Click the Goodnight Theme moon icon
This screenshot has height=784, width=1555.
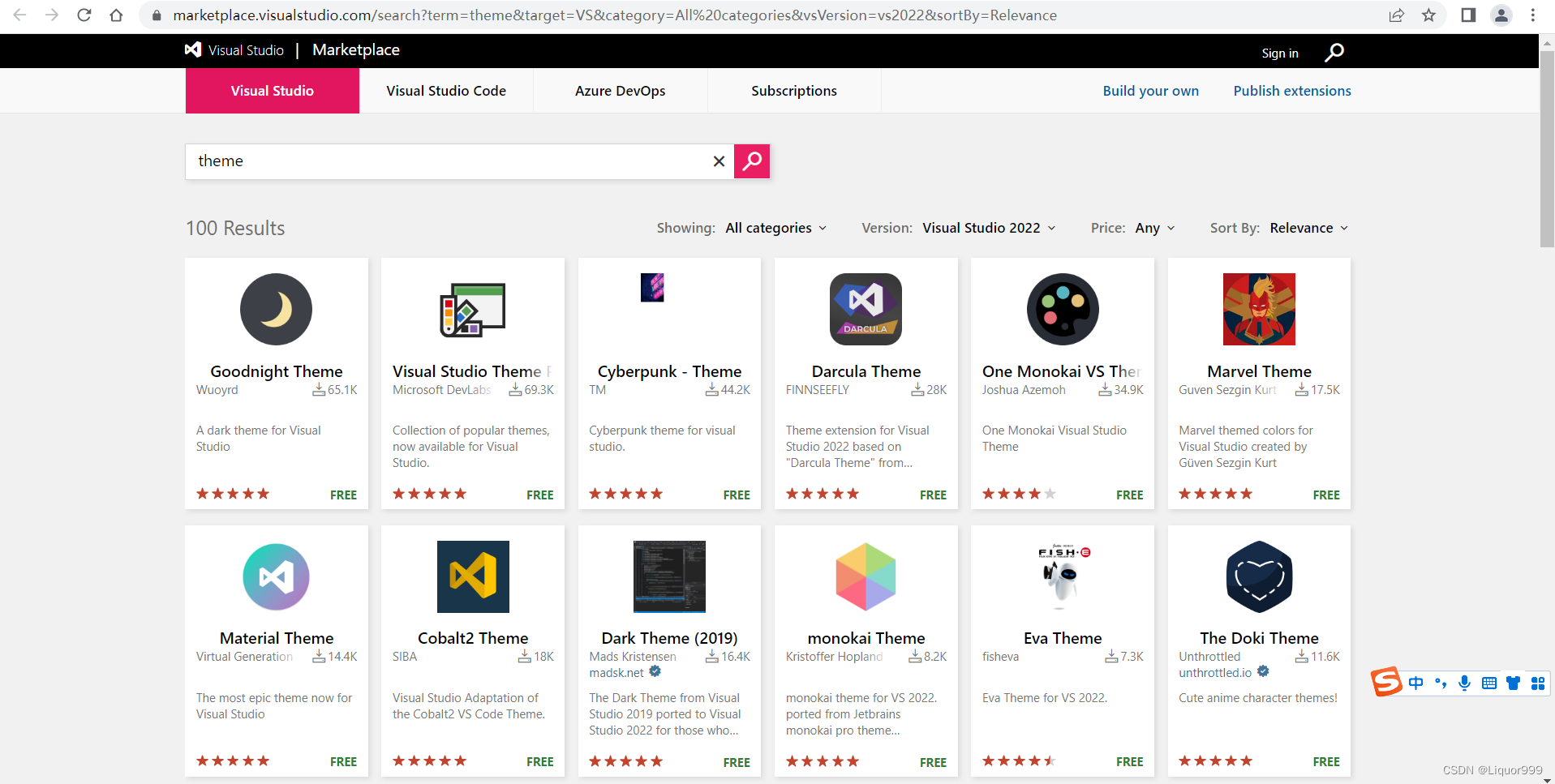click(x=276, y=309)
